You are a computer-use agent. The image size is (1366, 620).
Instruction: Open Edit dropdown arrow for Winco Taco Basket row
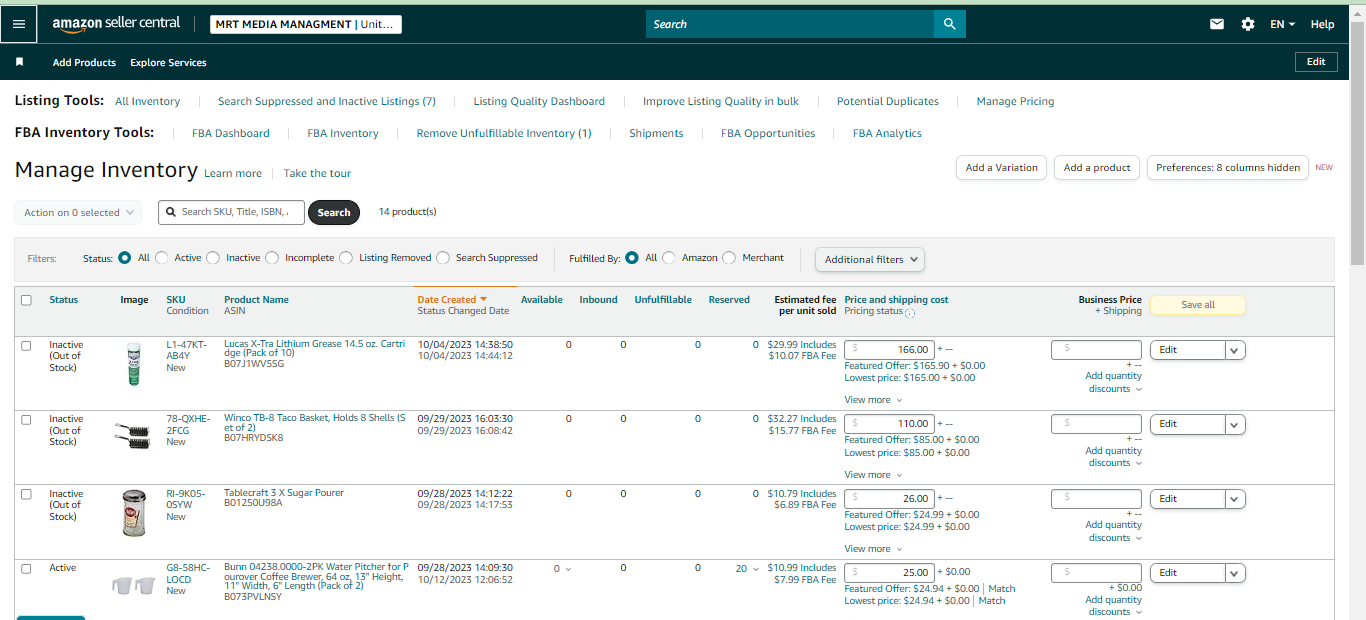pyautogui.click(x=1236, y=424)
